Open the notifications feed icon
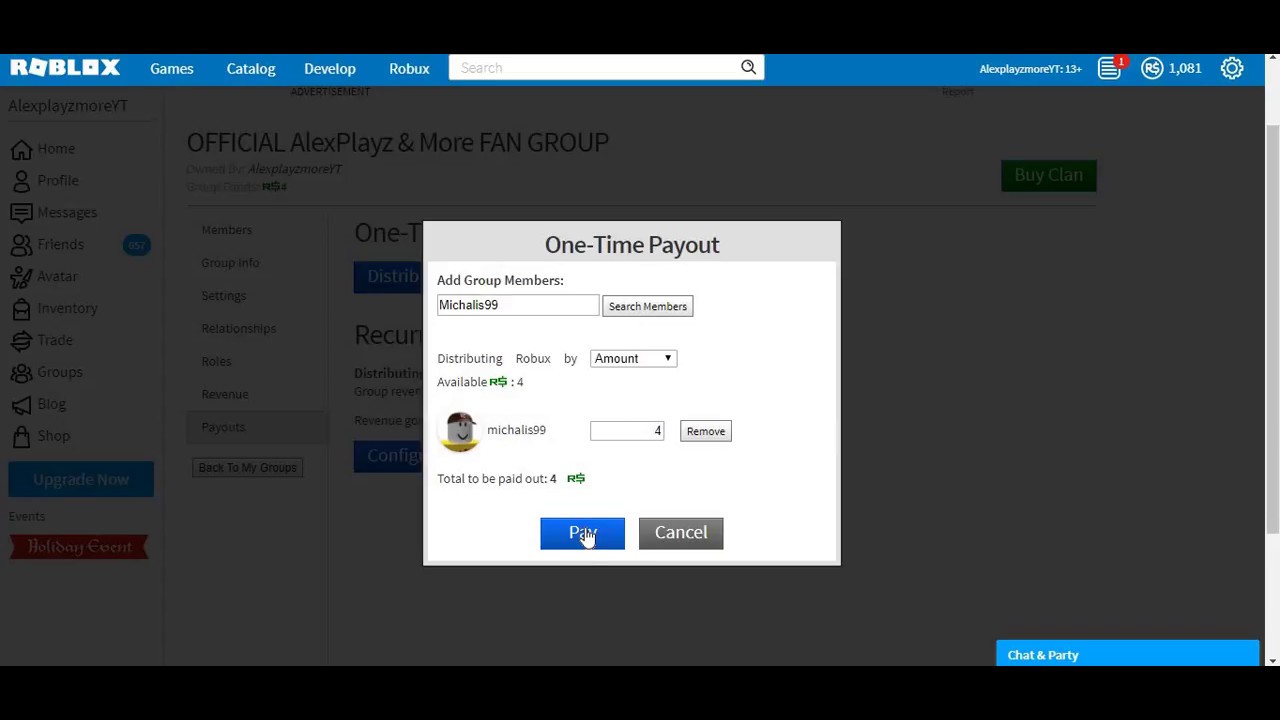The width and height of the screenshot is (1280, 720). [1108, 68]
